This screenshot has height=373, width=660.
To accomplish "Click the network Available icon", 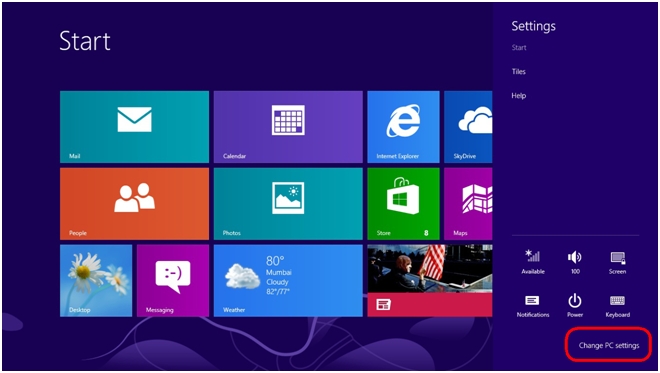I will pyautogui.click(x=533, y=261).
